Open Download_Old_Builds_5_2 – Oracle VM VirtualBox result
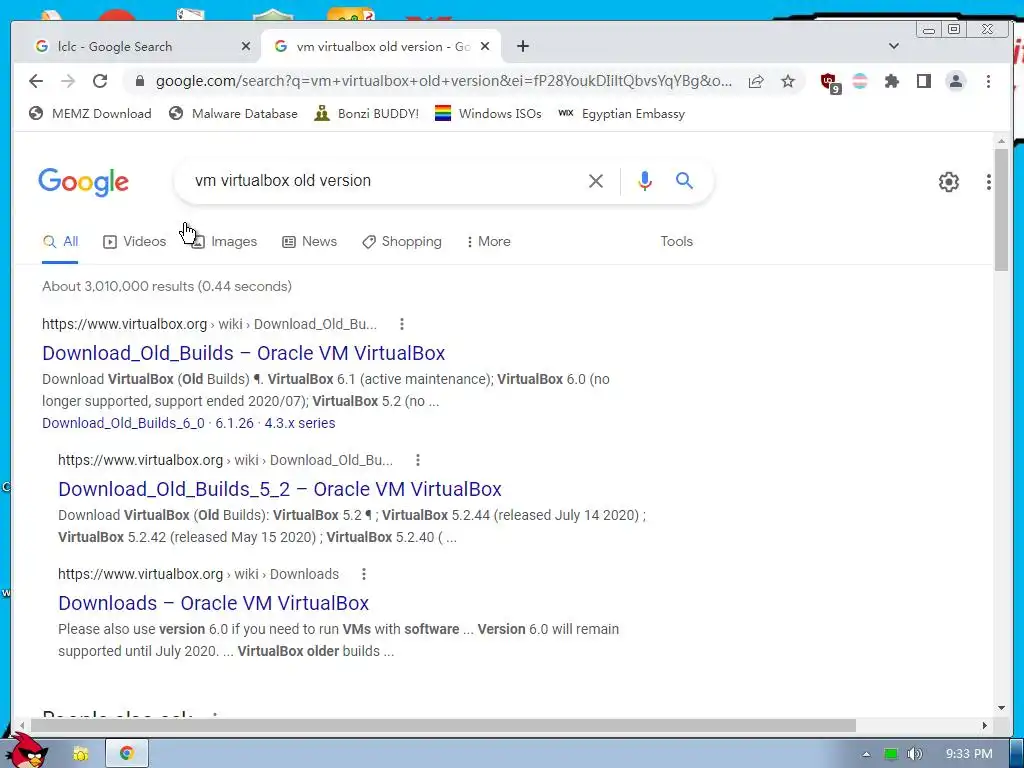Image resolution: width=1024 pixels, height=768 pixels. (x=280, y=489)
